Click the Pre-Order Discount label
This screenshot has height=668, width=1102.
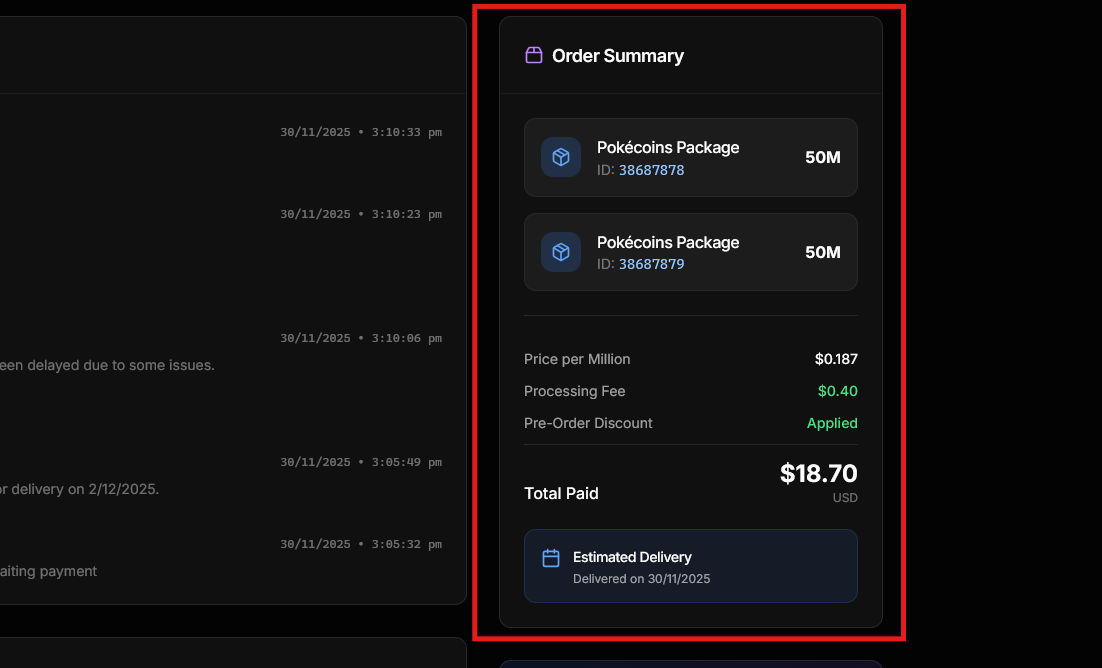(588, 423)
